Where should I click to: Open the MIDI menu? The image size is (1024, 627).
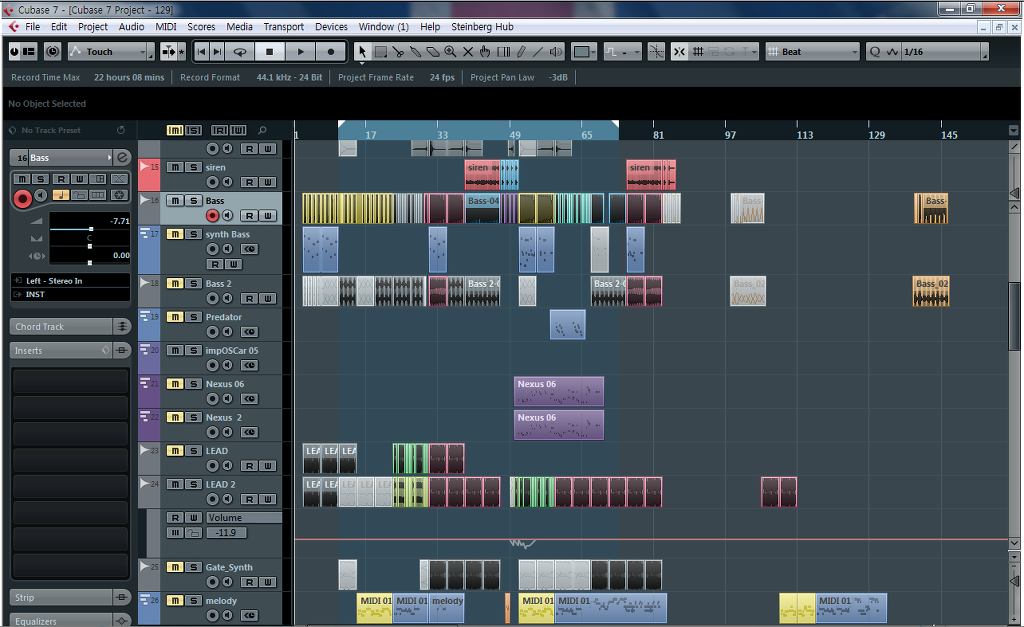click(166, 27)
